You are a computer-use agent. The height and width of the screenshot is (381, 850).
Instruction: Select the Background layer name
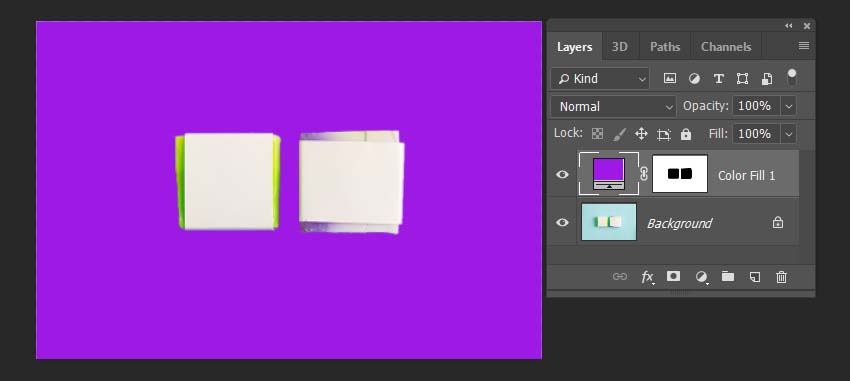tap(679, 223)
